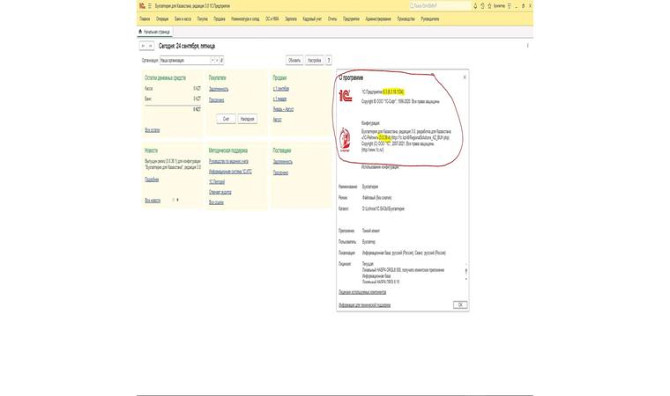Open the Операции menu section

click(162, 19)
